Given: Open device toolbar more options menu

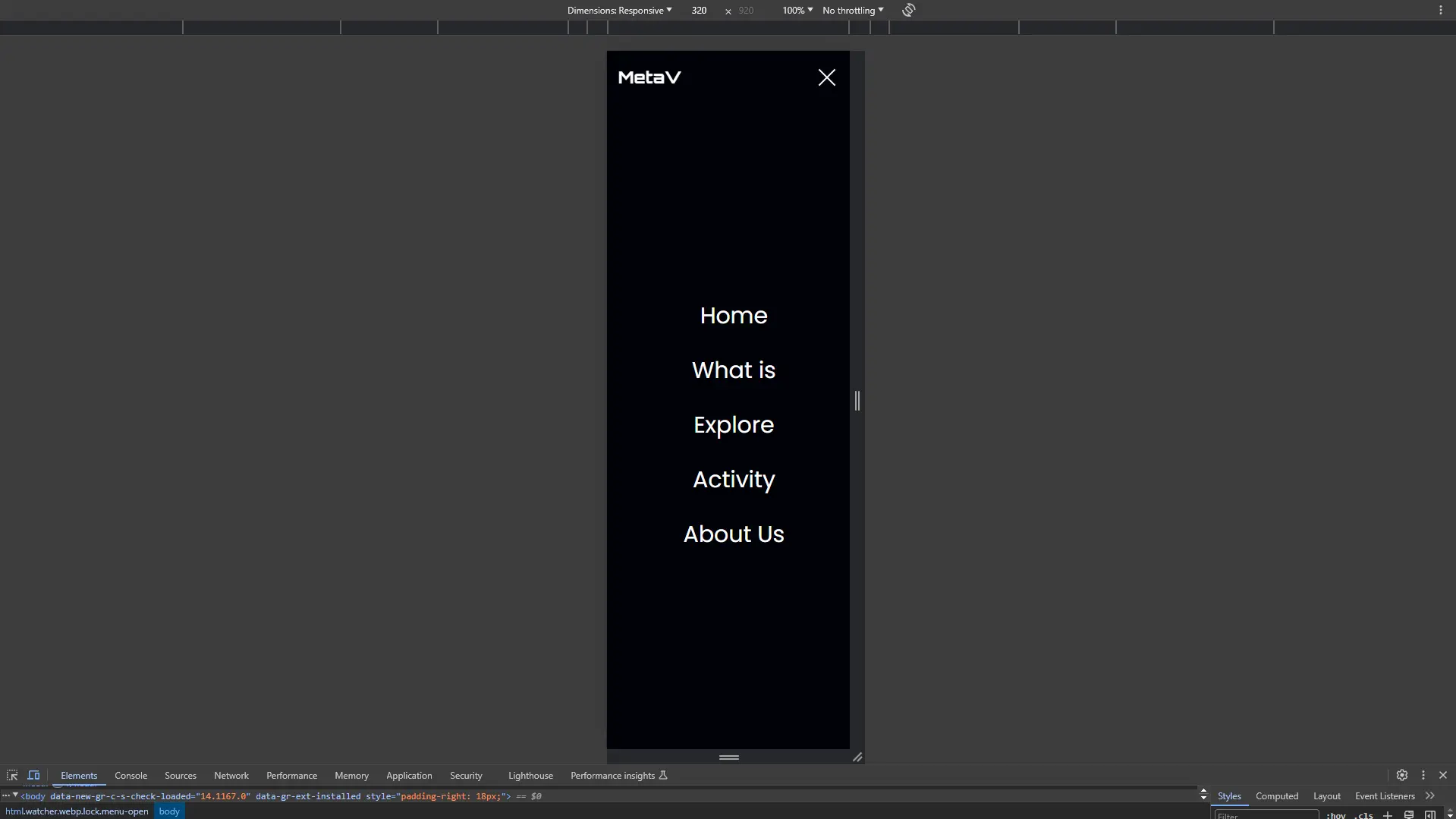Looking at the screenshot, I should coord(1441,11).
